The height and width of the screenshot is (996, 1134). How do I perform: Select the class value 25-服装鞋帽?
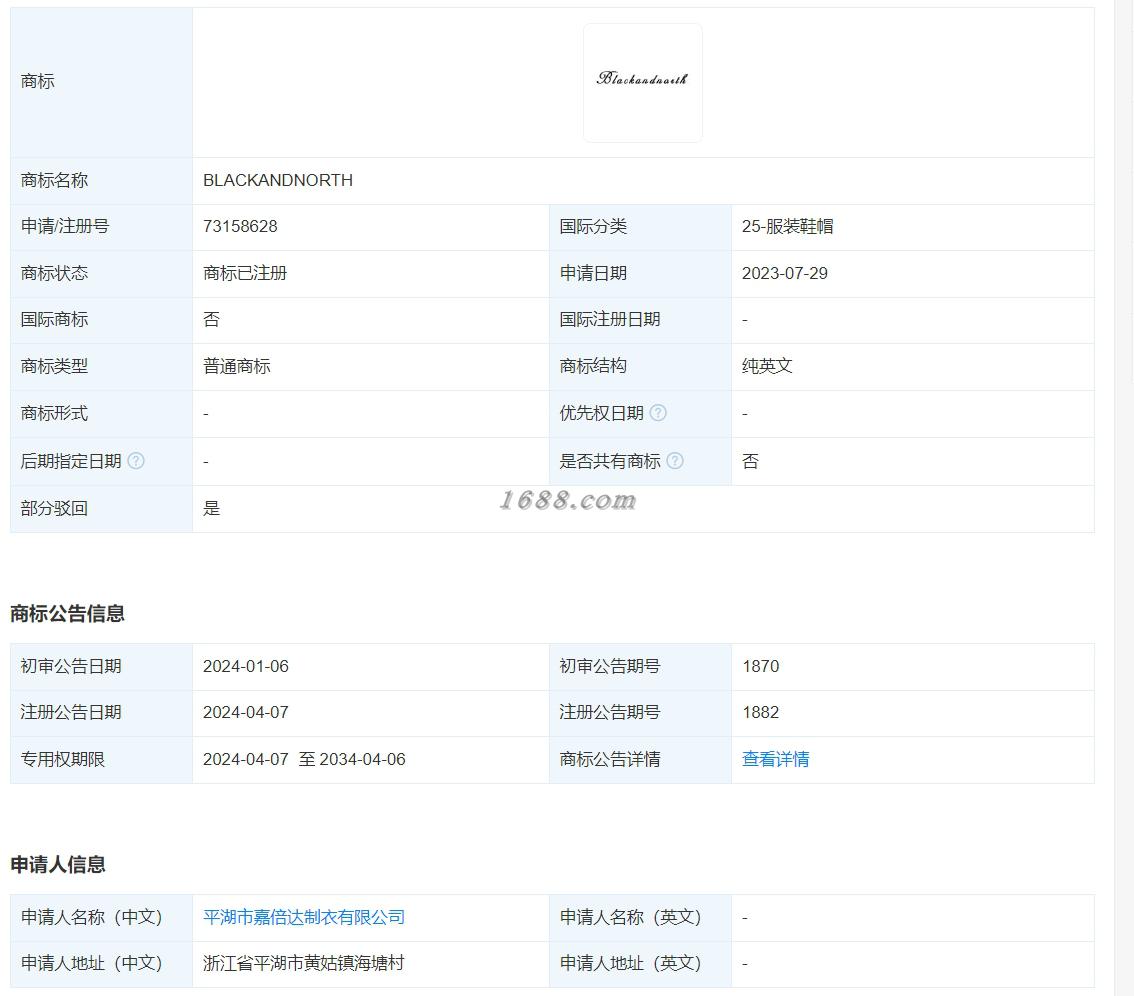click(x=788, y=226)
